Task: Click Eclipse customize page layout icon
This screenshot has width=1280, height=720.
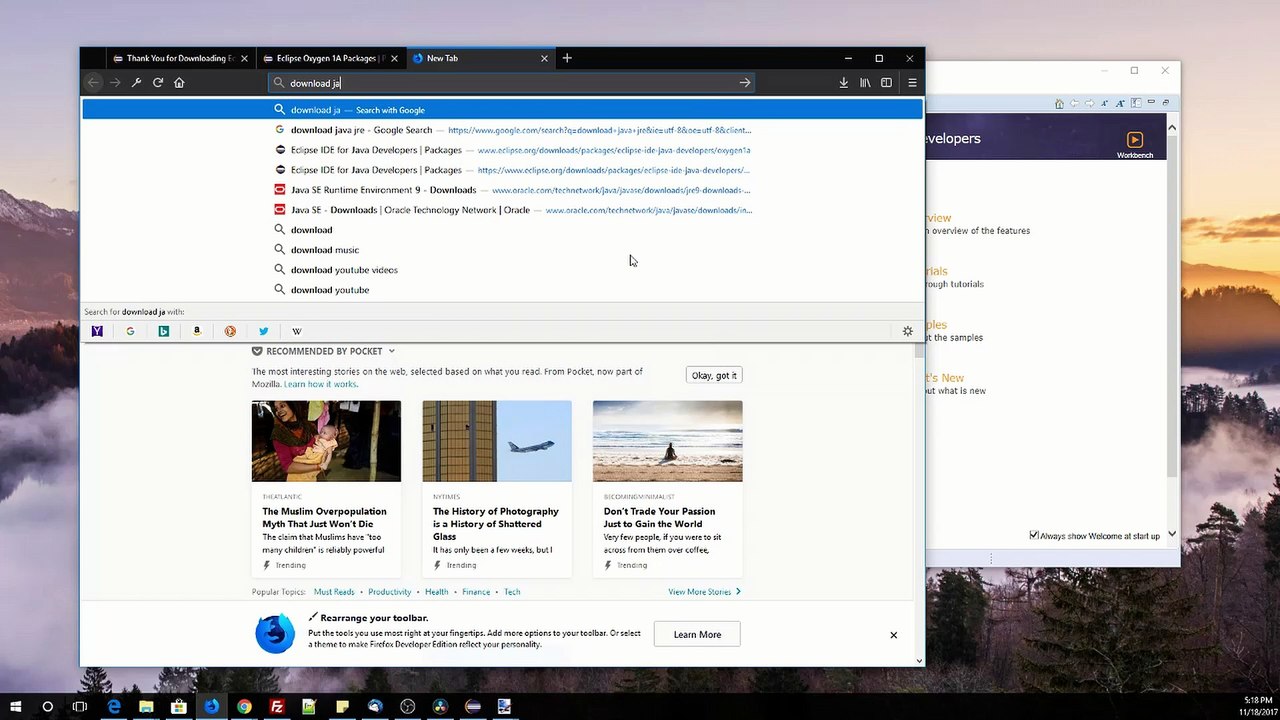Action: (1136, 103)
